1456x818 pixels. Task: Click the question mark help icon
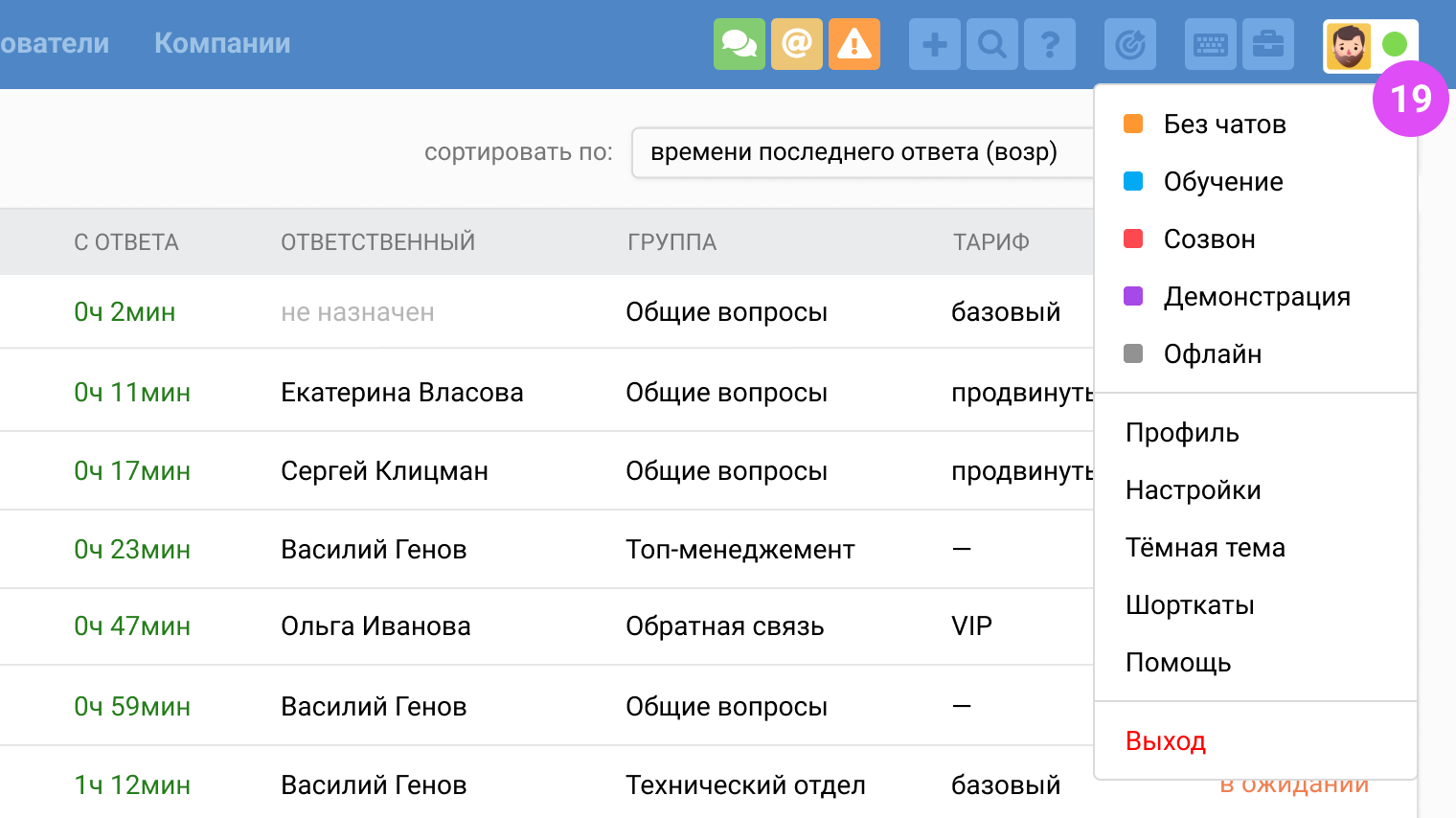pos(1049,44)
